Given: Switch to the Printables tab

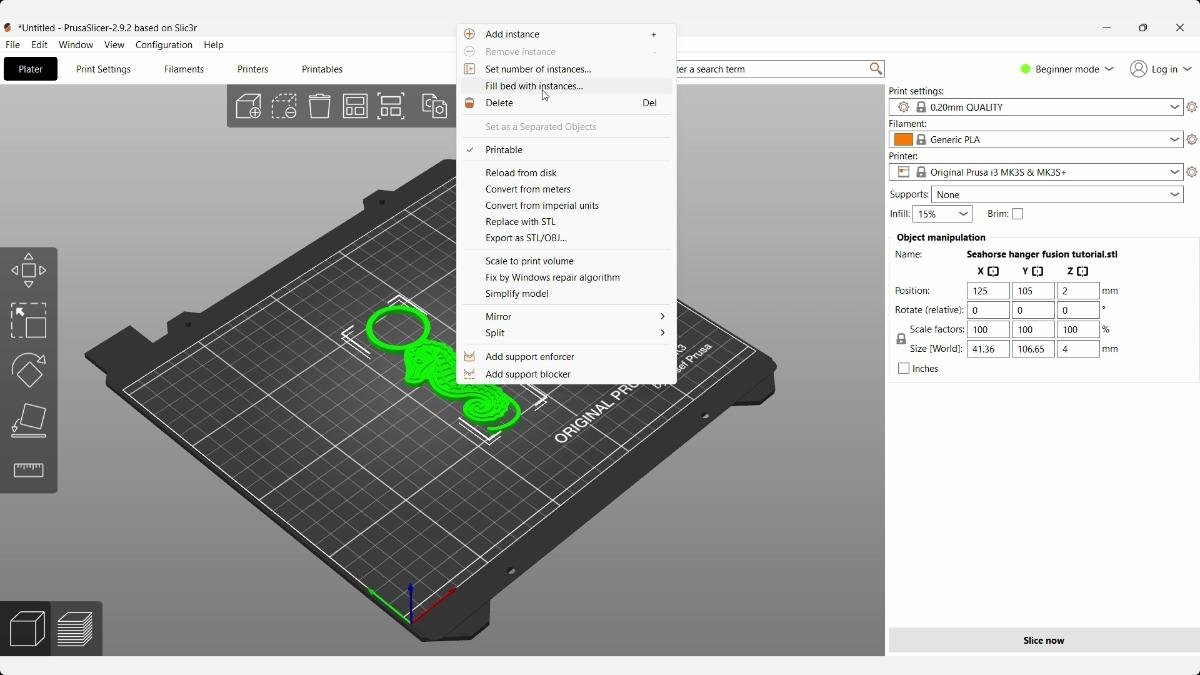Looking at the screenshot, I should coord(322,69).
